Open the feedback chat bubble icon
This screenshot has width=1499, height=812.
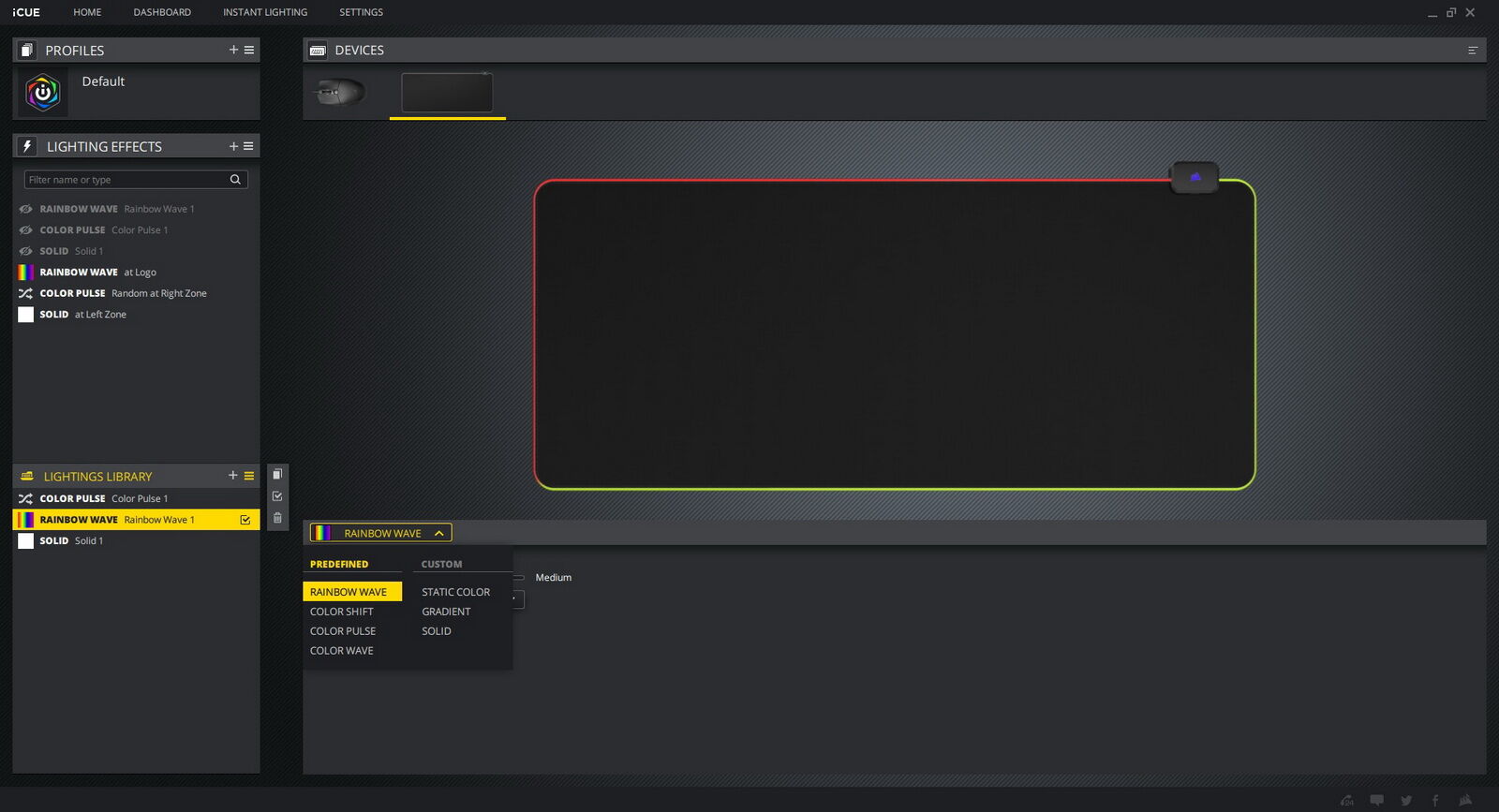(1377, 800)
